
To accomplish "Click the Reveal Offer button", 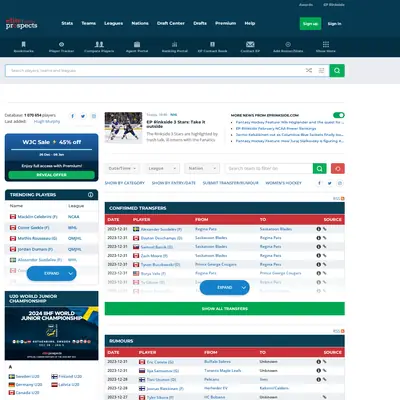I will pyautogui.click(x=52, y=175).
